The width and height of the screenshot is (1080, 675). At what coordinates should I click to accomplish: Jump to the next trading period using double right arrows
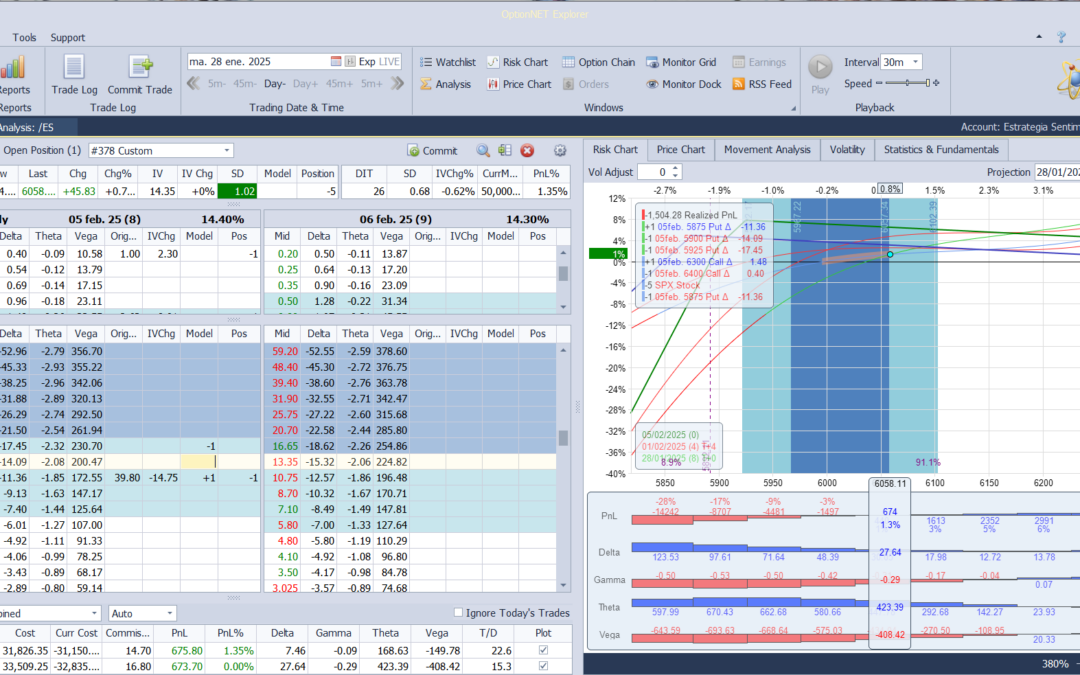click(397, 83)
